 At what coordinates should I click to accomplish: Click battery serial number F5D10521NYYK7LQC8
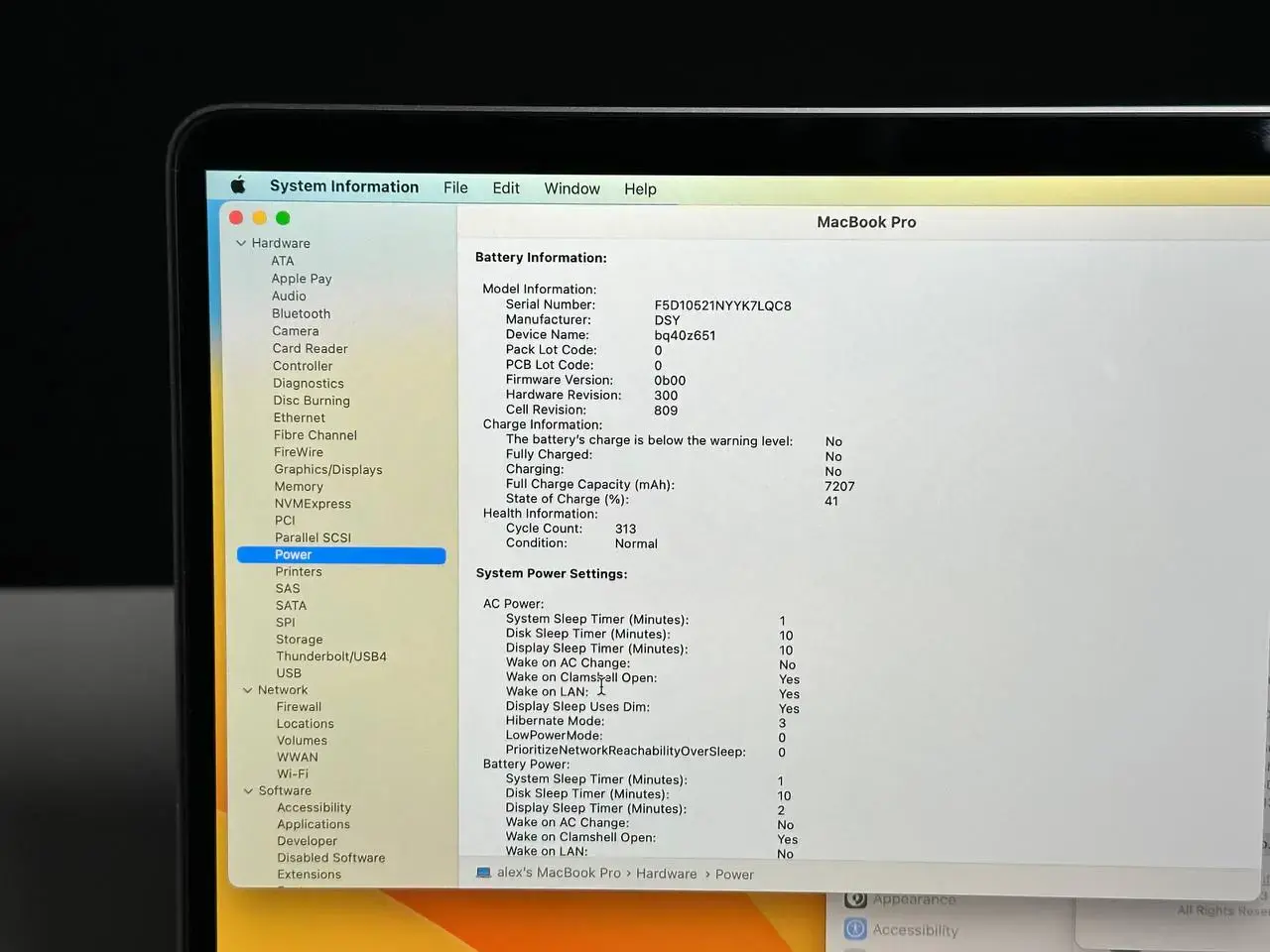click(x=723, y=305)
